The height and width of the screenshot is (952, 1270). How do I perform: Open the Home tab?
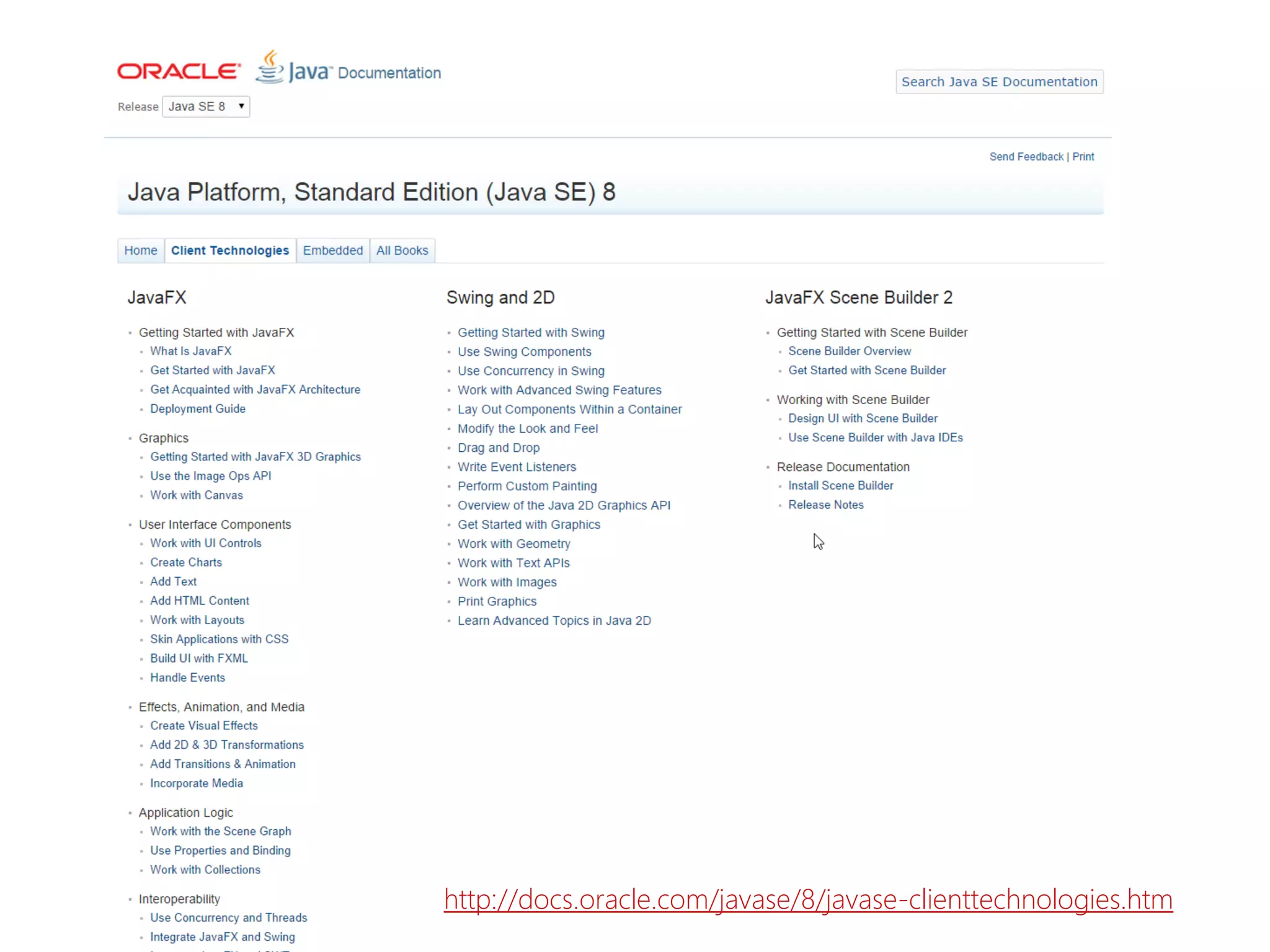tap(141, 250)
